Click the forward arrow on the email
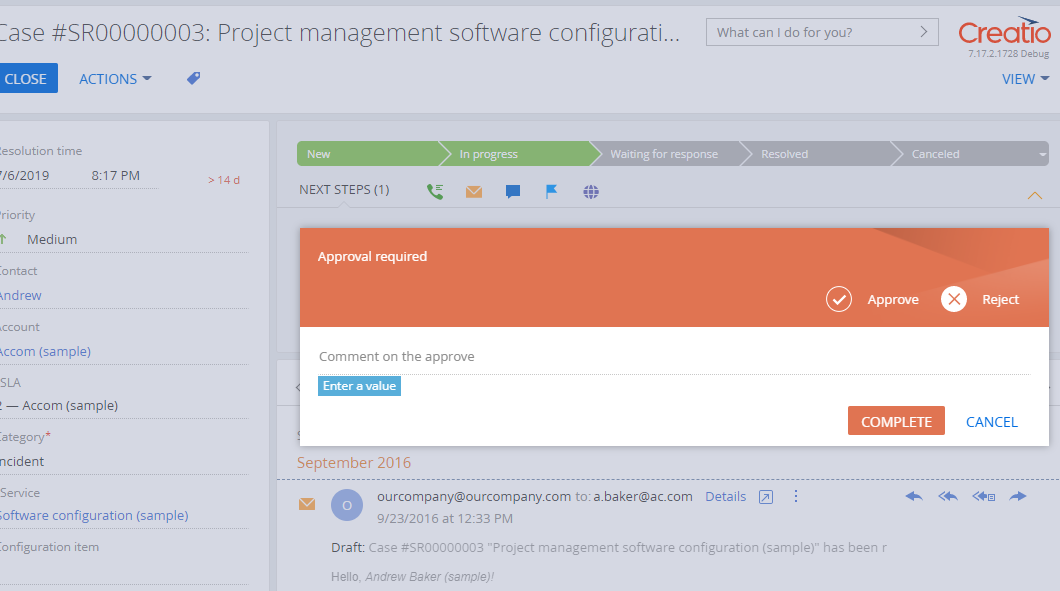Image resolution: width=1060 pixels, height=591 pixels. tap(1018, 496)
